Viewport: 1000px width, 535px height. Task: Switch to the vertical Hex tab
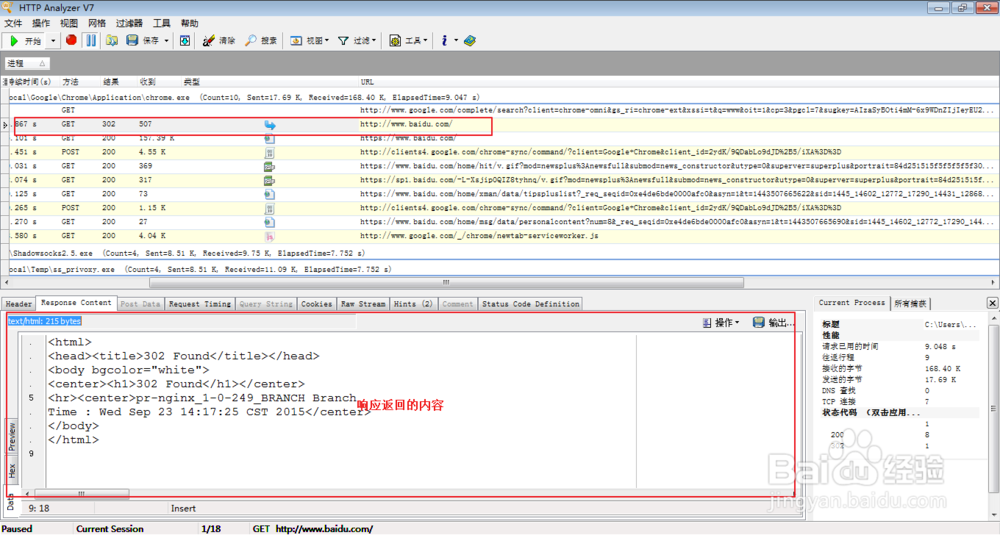point(11,471)
